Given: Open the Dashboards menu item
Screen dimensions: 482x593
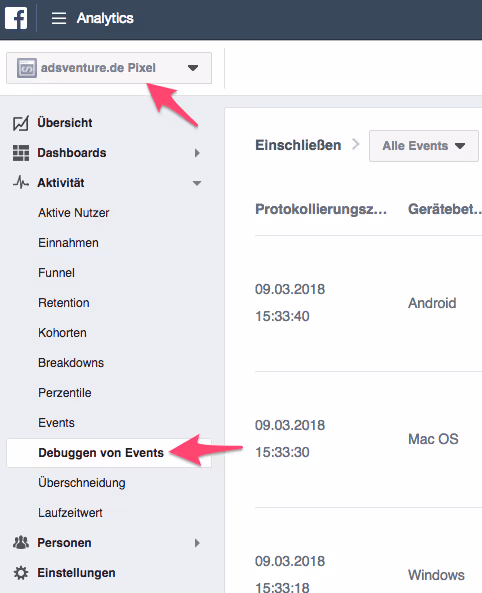Looking at the screenshot, I should click(x=72, y=153).
